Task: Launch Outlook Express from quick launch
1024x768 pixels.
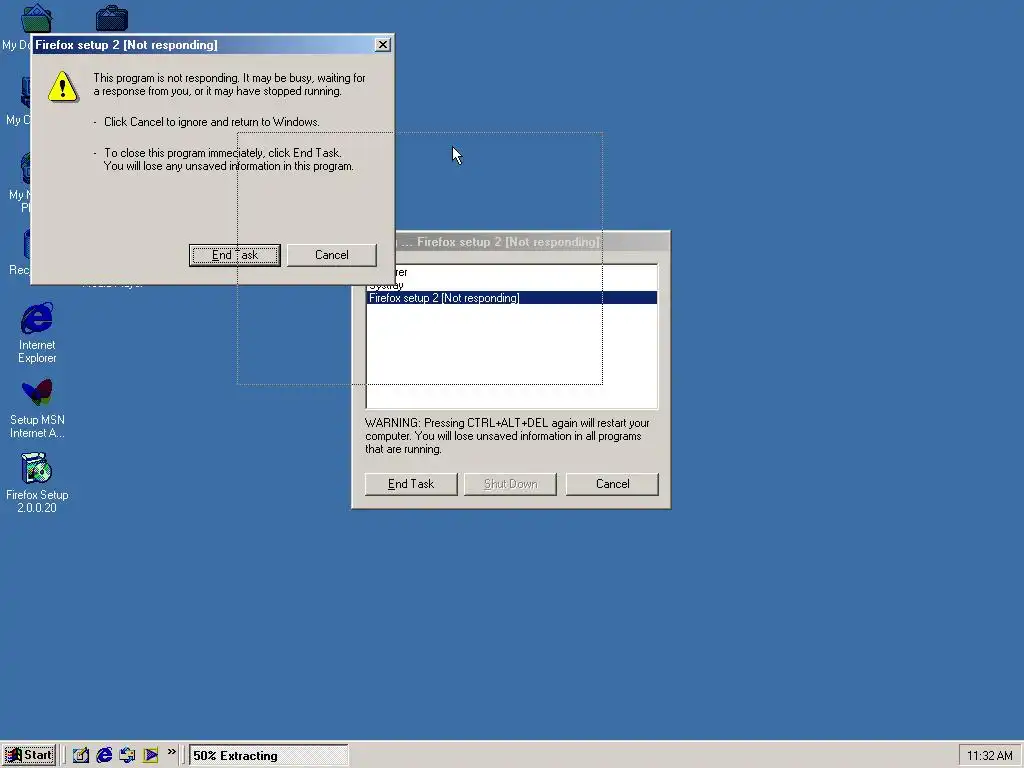Action: pos(127,755)
